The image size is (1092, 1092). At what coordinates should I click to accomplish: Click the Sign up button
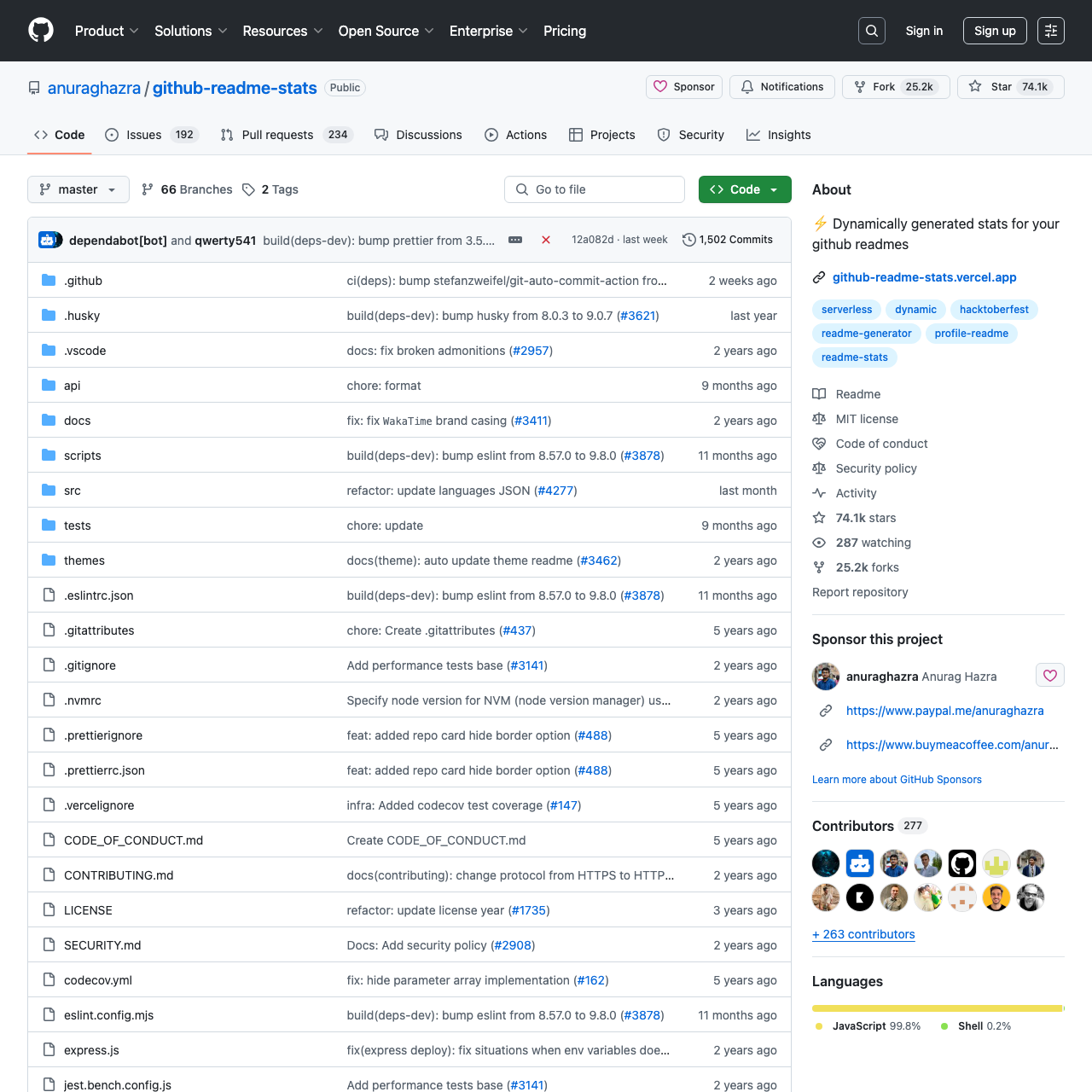click(995, 31)
